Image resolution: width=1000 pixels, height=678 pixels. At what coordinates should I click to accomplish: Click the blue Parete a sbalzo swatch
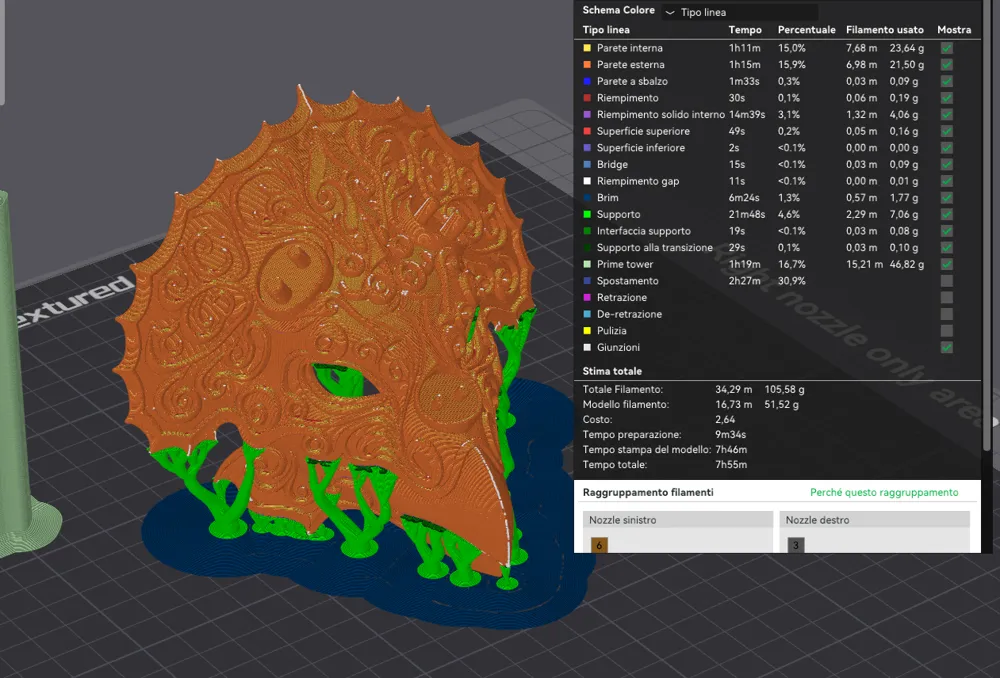pos(587,81)
